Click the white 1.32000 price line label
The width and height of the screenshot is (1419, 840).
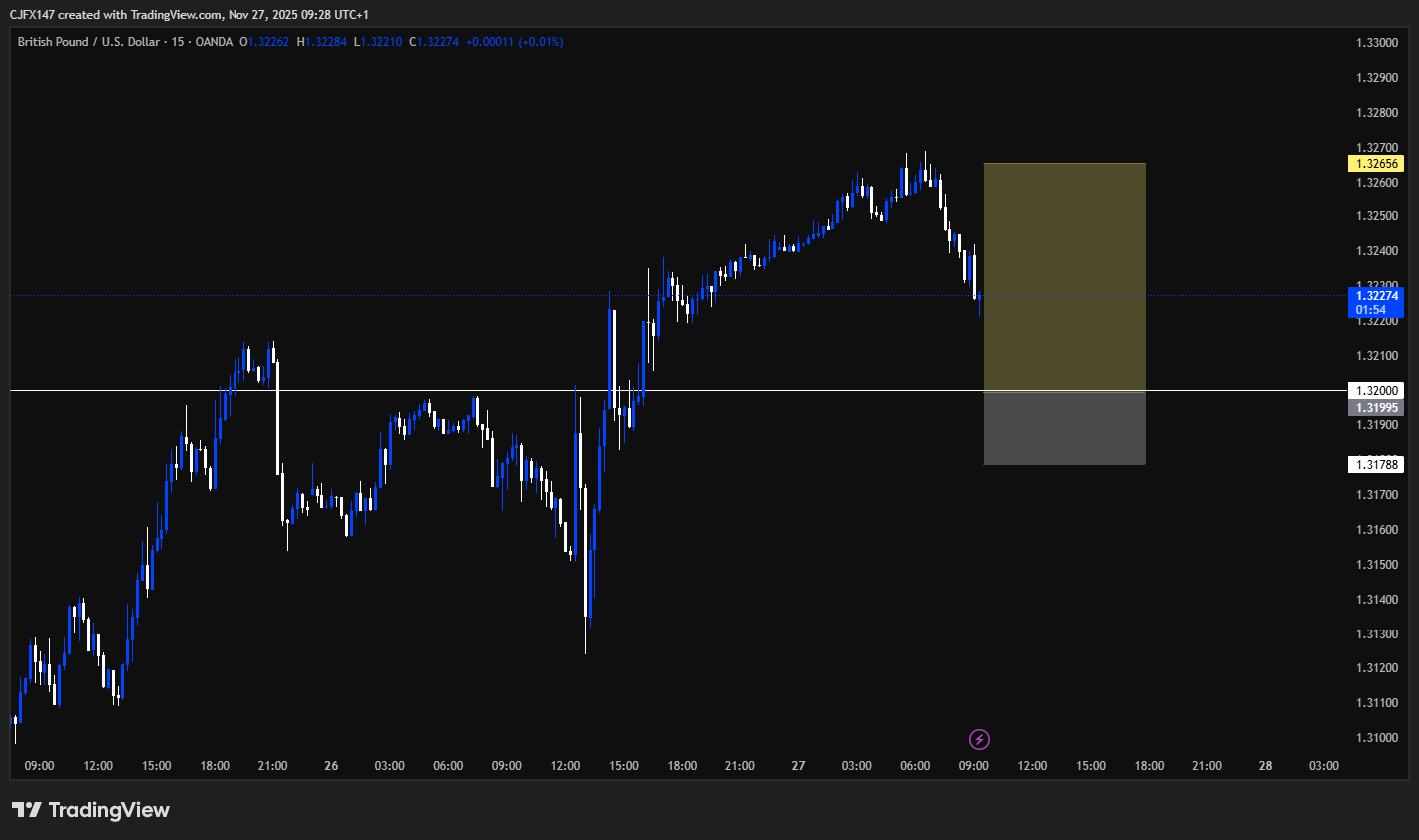[1377, 390]
